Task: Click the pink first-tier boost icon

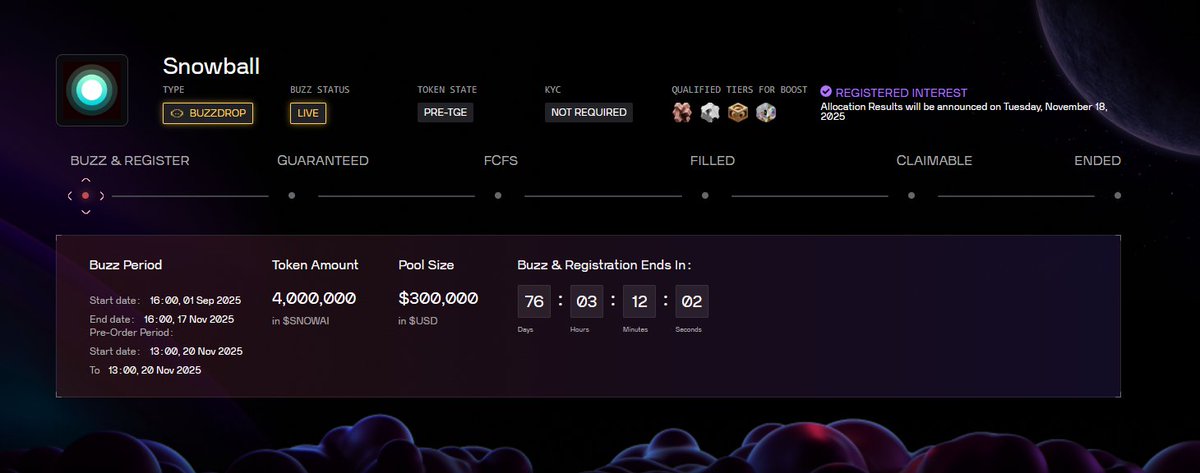Action: point(683,112)
